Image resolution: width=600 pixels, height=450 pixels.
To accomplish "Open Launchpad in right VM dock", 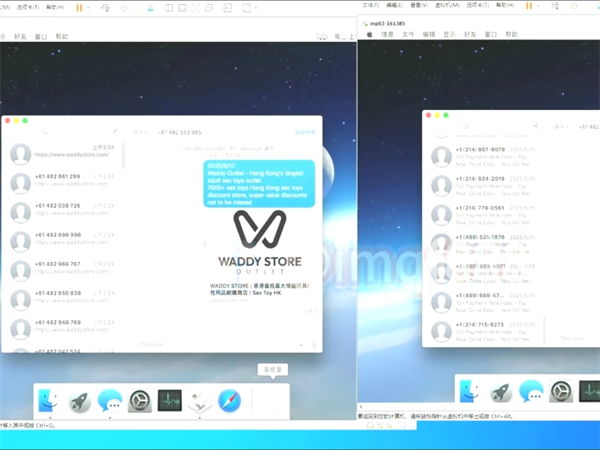I will coord(500,391).
